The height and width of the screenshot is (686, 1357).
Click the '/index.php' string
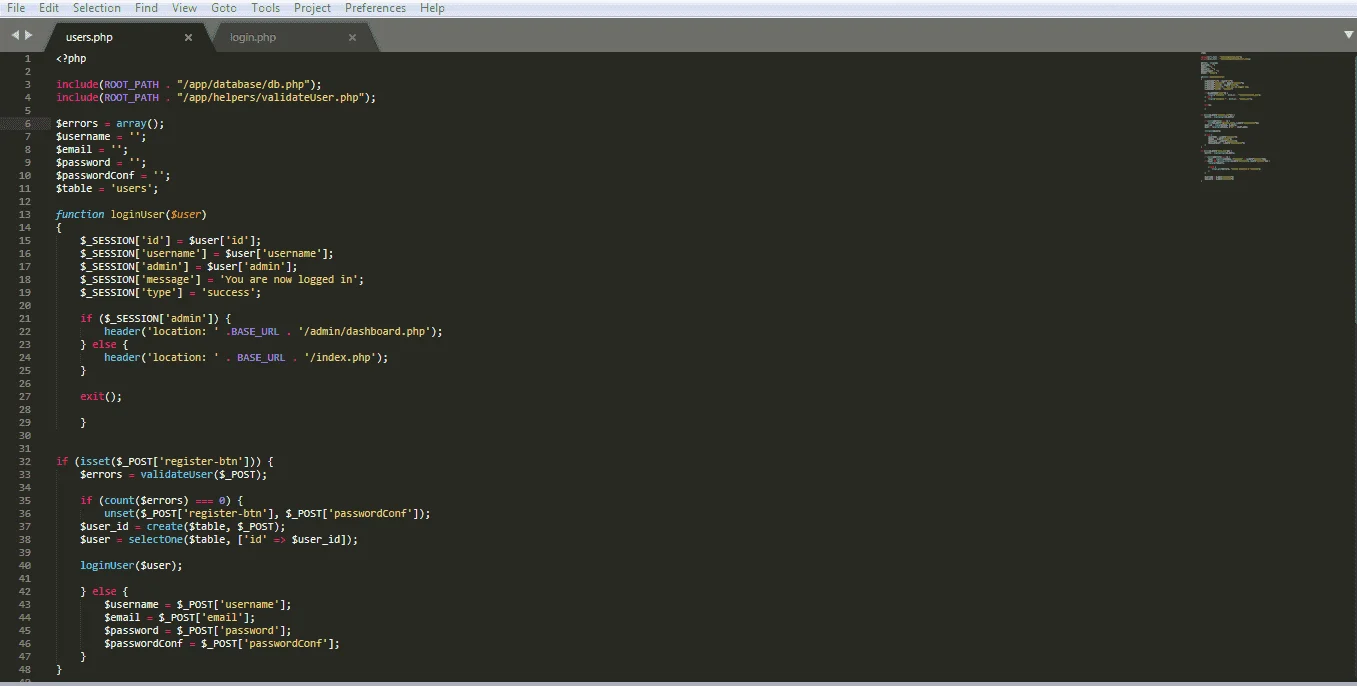pos(340,358)
